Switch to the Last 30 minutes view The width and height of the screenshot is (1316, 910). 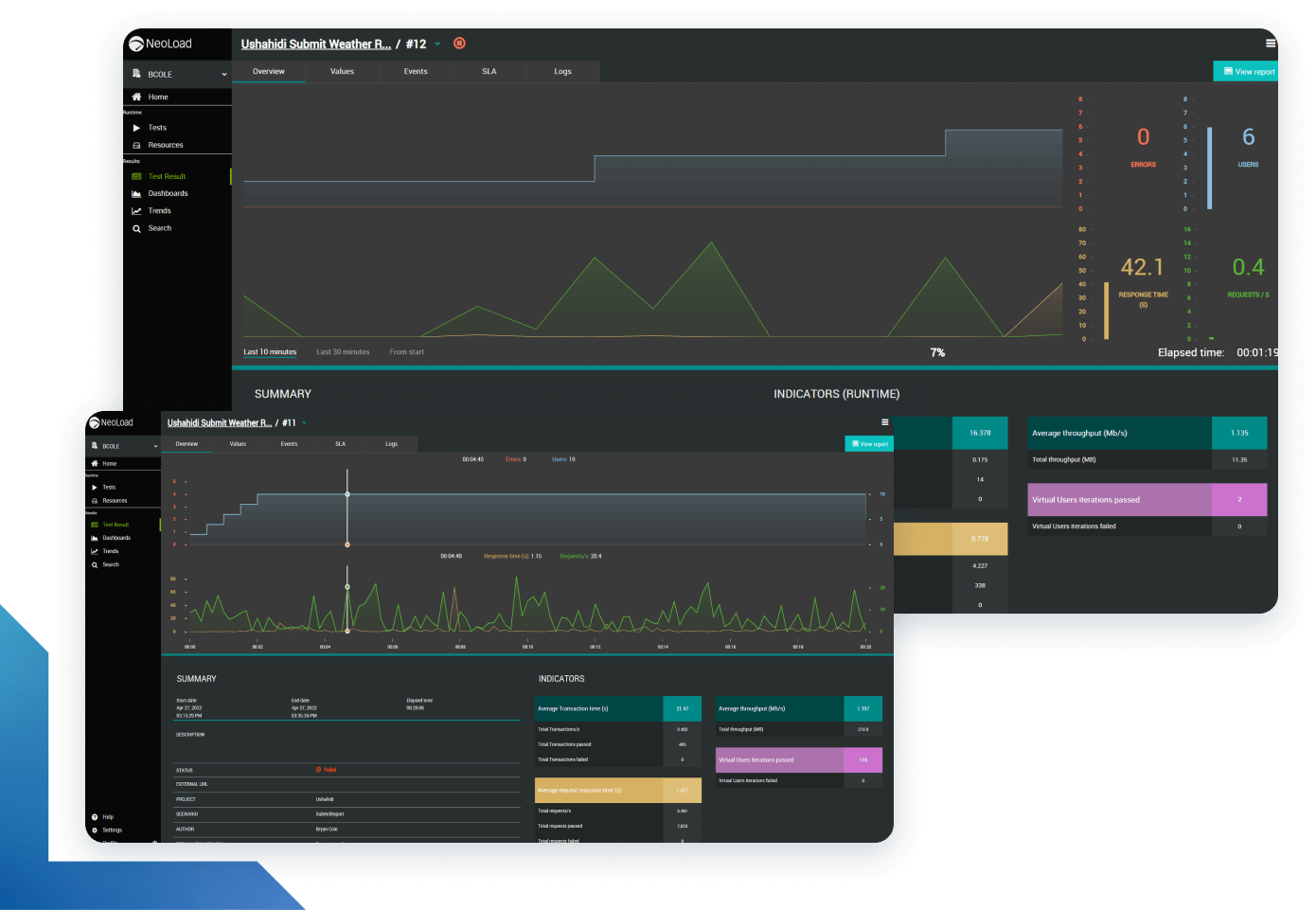pyautogui.click(x=342, y=351)
